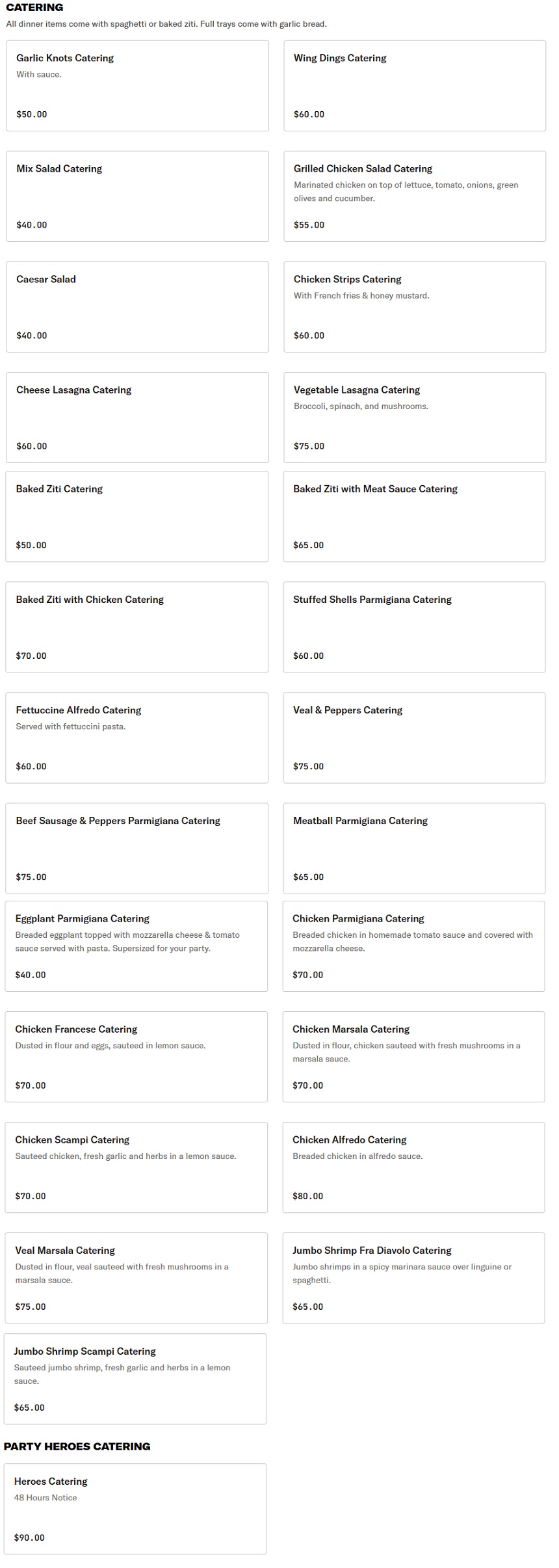This screenshot has height=1568, width=559.
Task: Open Beef Sausage & Peppers Parmigiana Catering
Action: [136, 848]
